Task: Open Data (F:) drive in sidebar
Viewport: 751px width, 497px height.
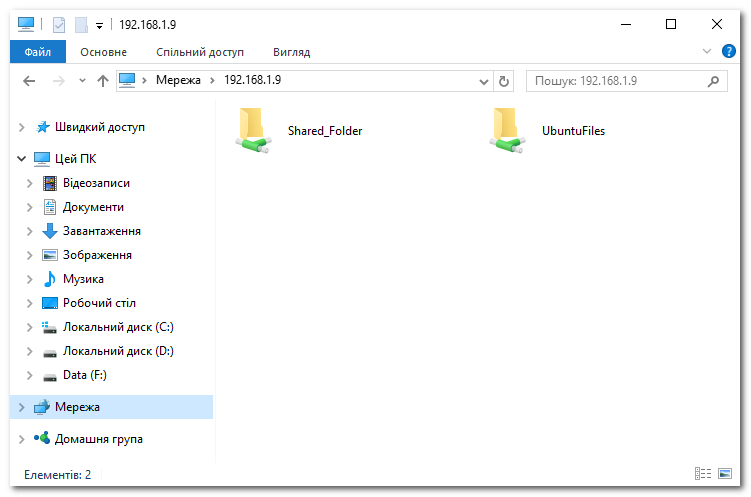Action: [x=85, y=375]
